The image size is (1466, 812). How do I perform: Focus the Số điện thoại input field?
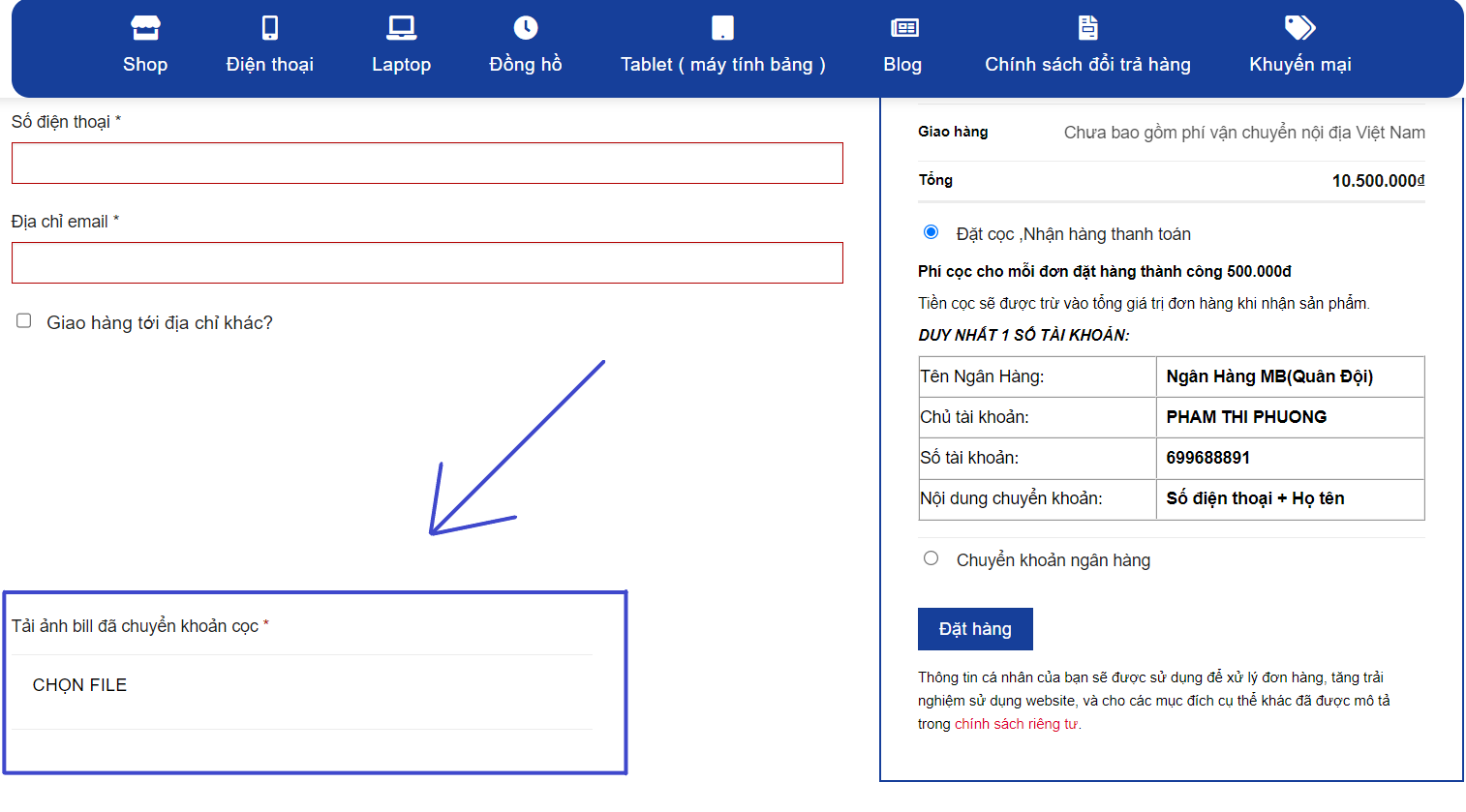coord(427,164)
